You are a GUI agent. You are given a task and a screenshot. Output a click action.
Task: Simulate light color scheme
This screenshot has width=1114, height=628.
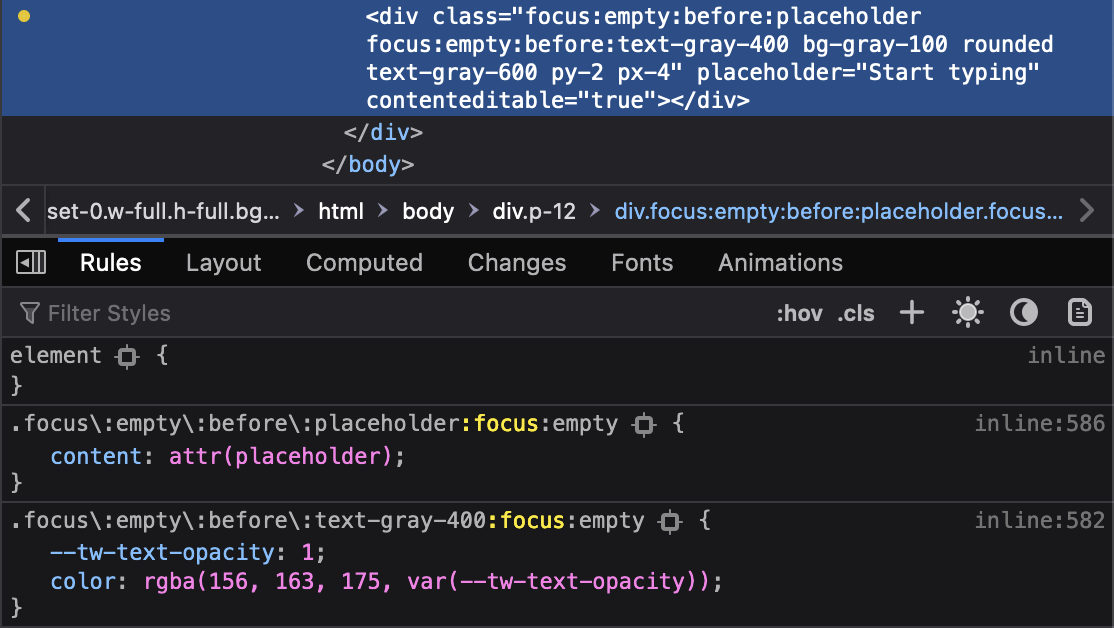tap(967, 313)
